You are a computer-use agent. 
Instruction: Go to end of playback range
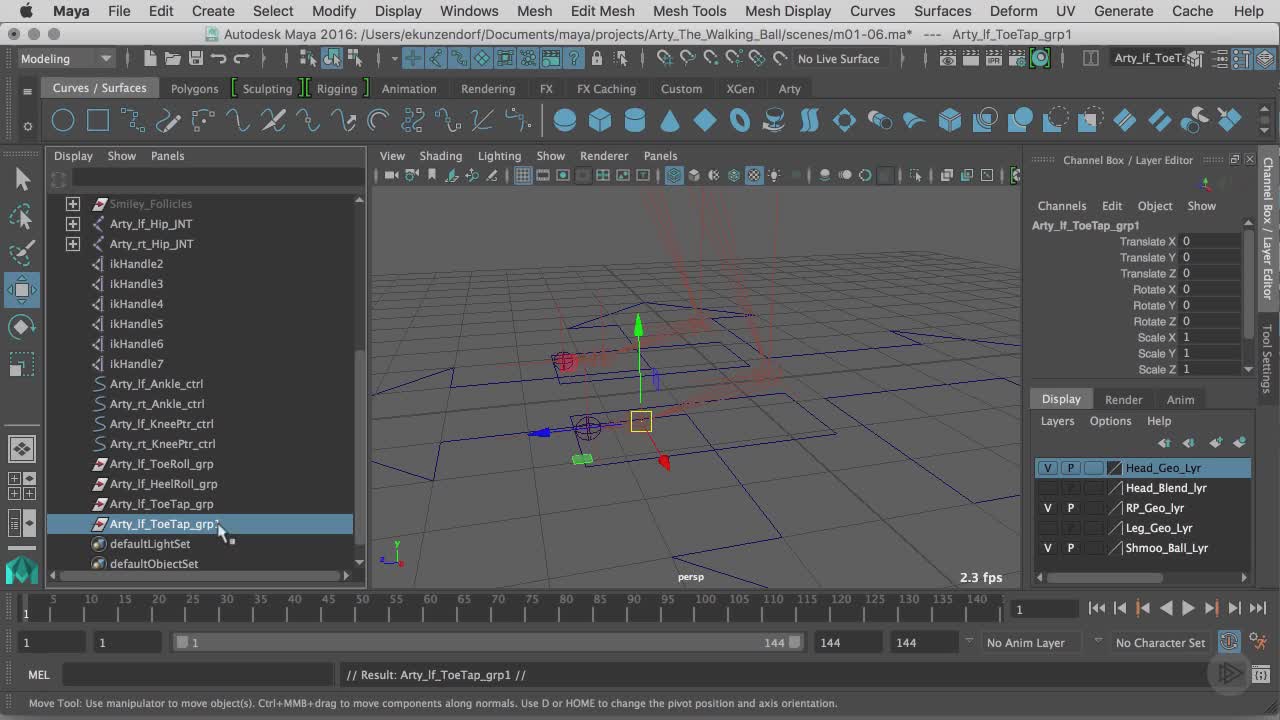pyautogui.click(x=1258, y=608)
